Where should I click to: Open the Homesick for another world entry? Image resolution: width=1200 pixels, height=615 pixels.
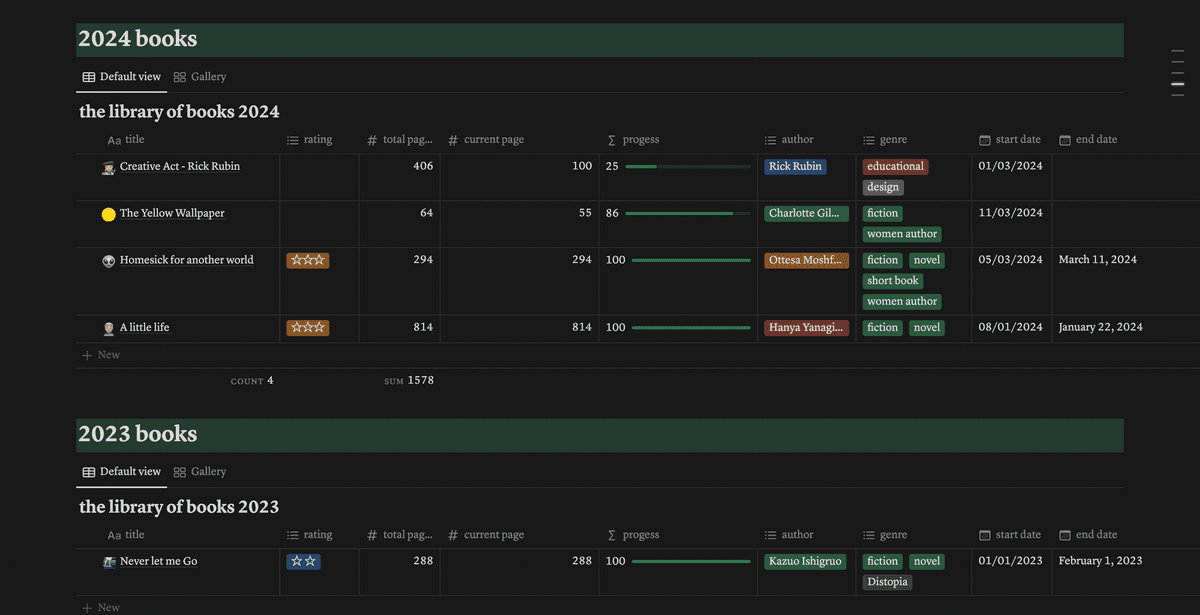point(186,260)
